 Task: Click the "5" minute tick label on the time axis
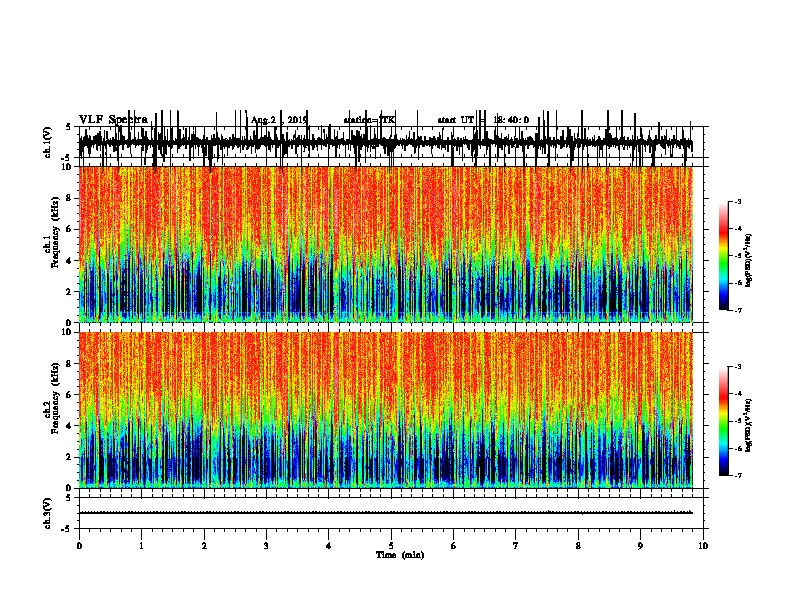391,546
